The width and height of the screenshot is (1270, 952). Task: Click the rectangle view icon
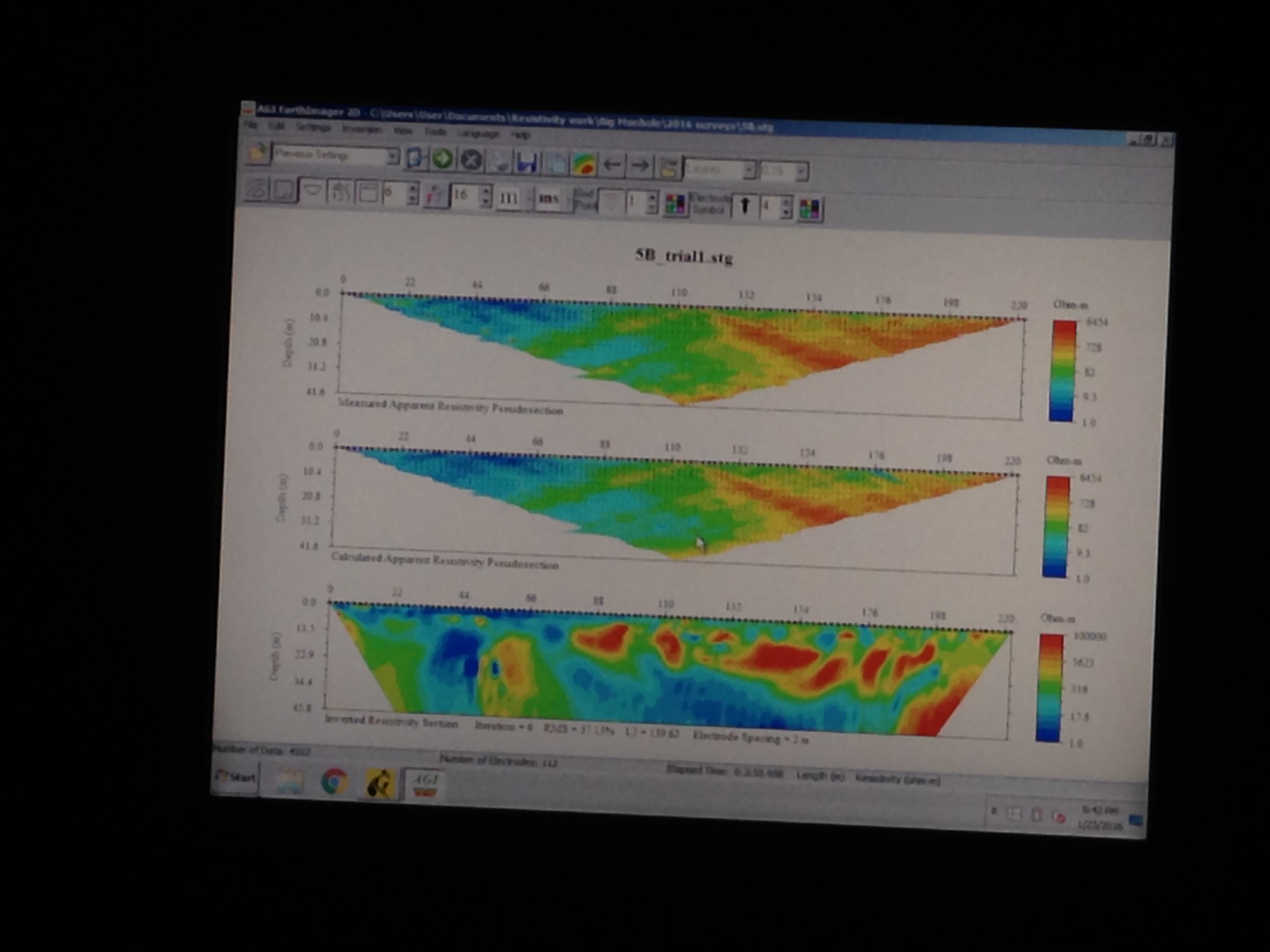tap(284, 190)
